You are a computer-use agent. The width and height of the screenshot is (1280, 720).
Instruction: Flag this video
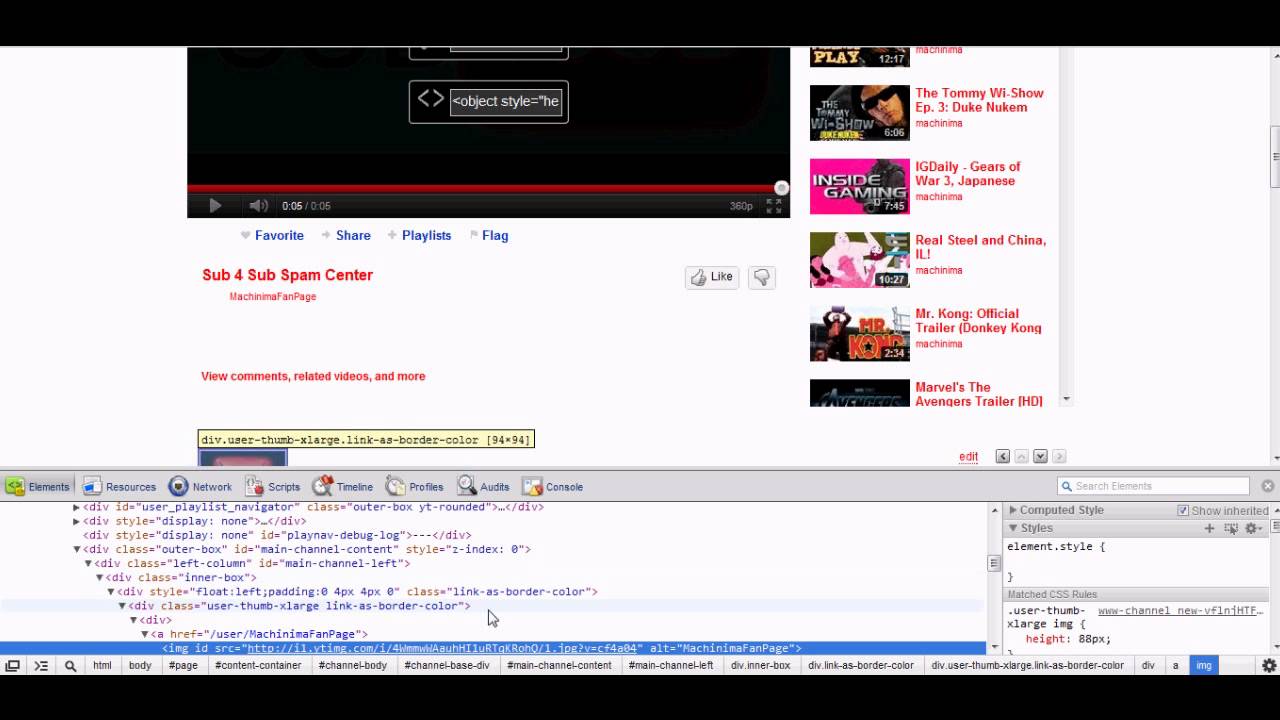(495, 236)
